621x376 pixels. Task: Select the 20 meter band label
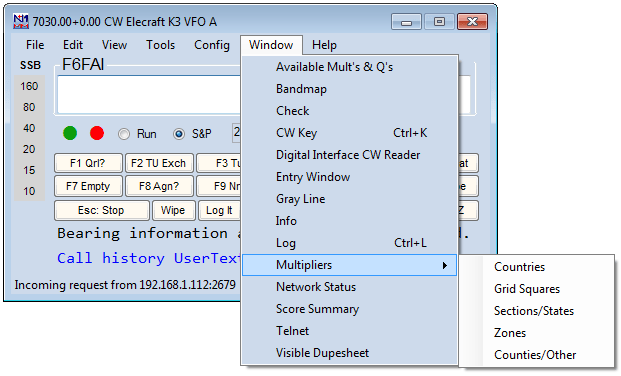click(x=29, y=149)
